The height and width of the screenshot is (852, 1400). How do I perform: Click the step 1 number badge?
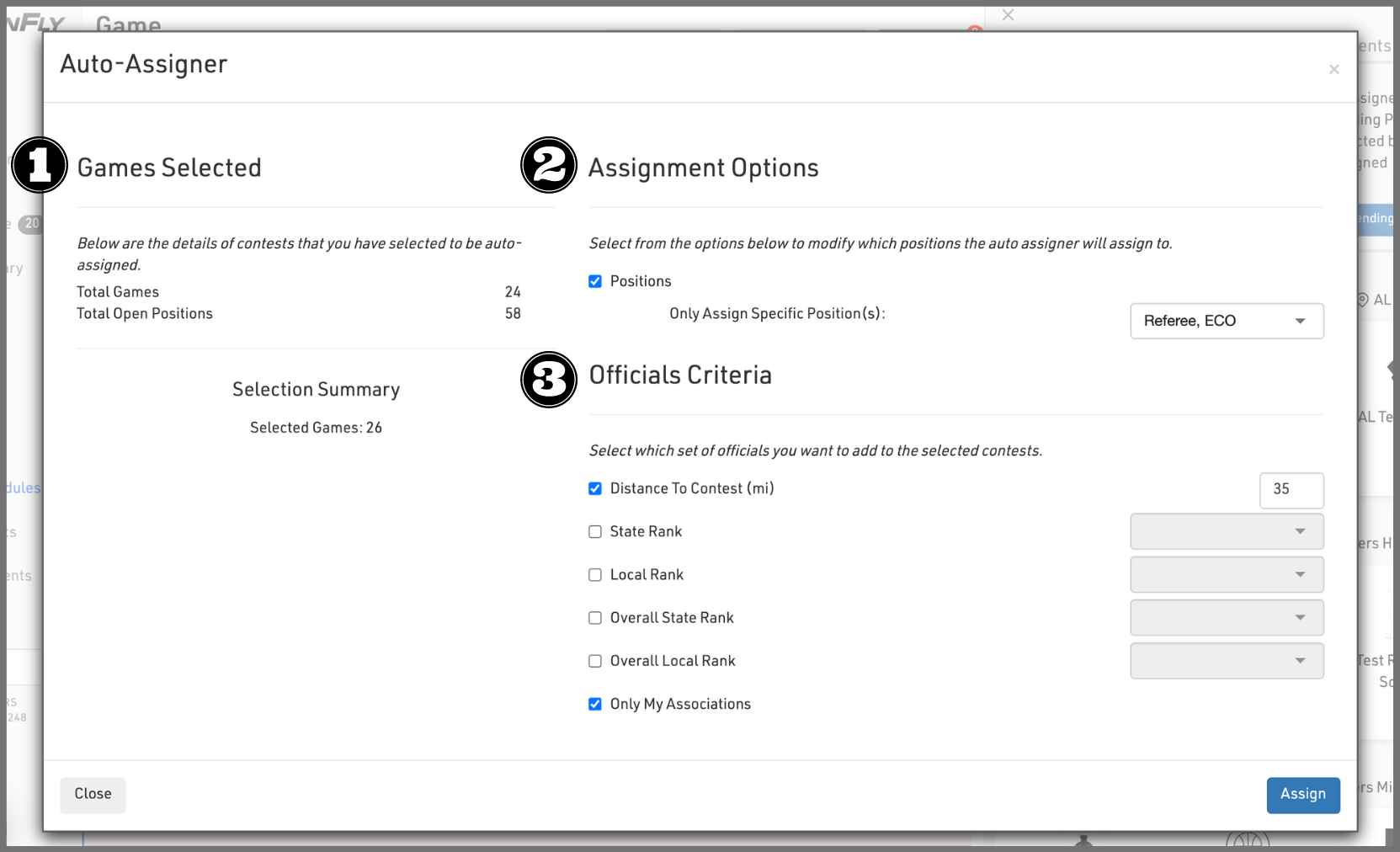click(40, 165)
